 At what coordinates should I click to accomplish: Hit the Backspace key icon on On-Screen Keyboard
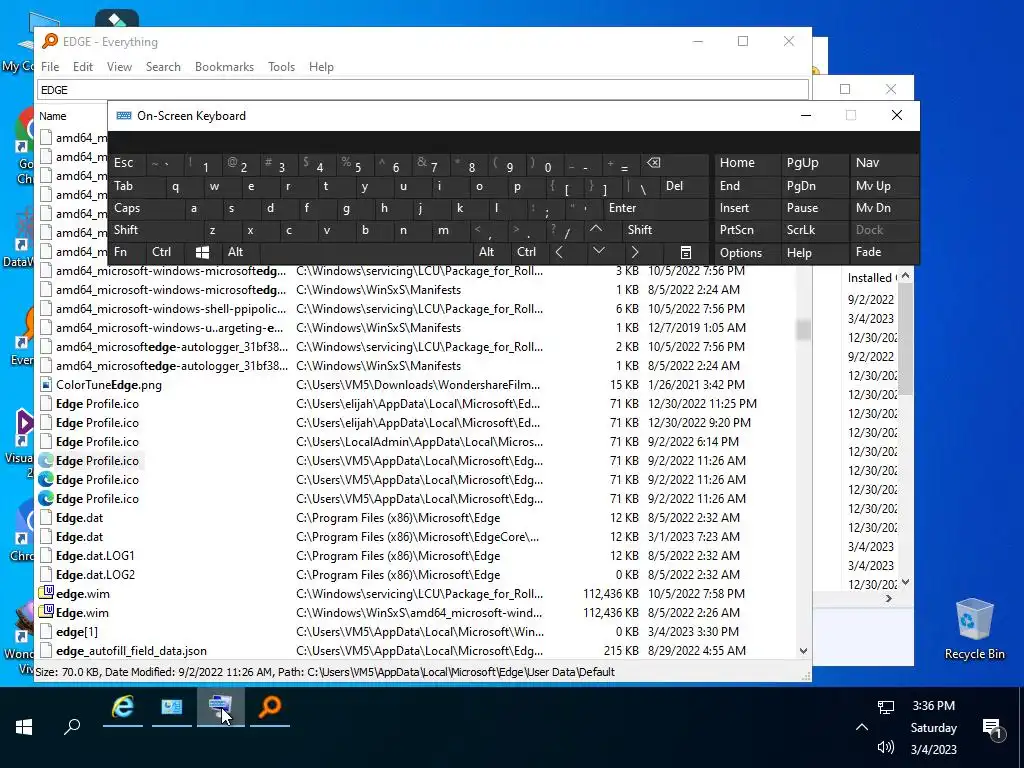653,163
